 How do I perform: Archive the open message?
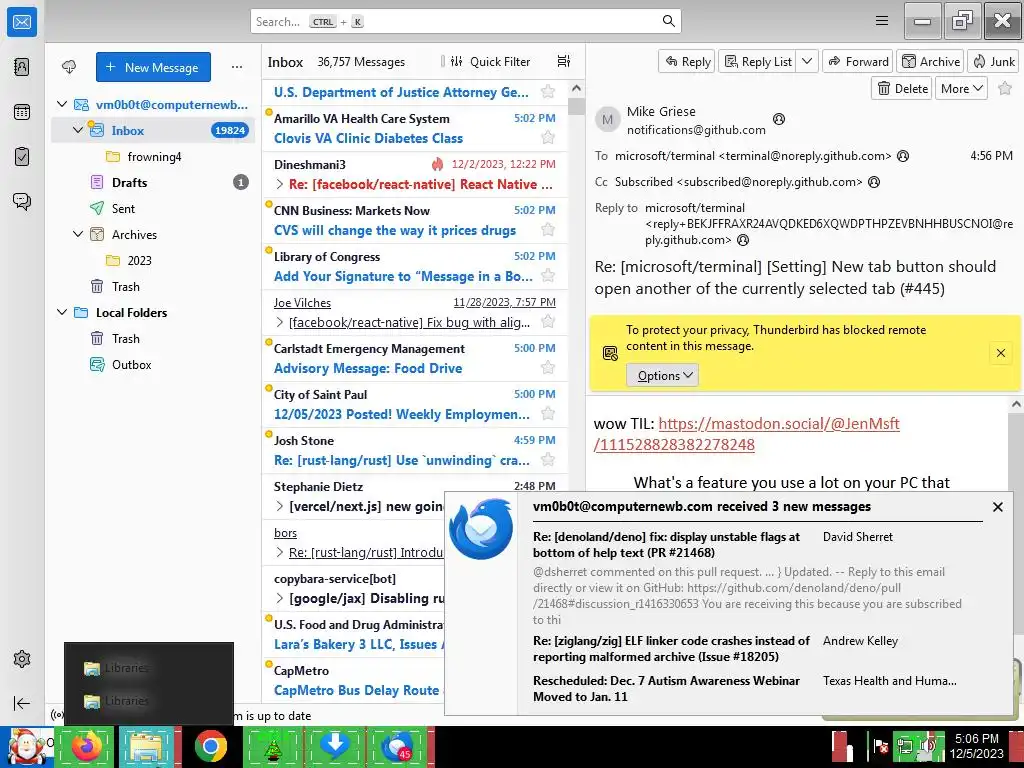coord(931,61)
